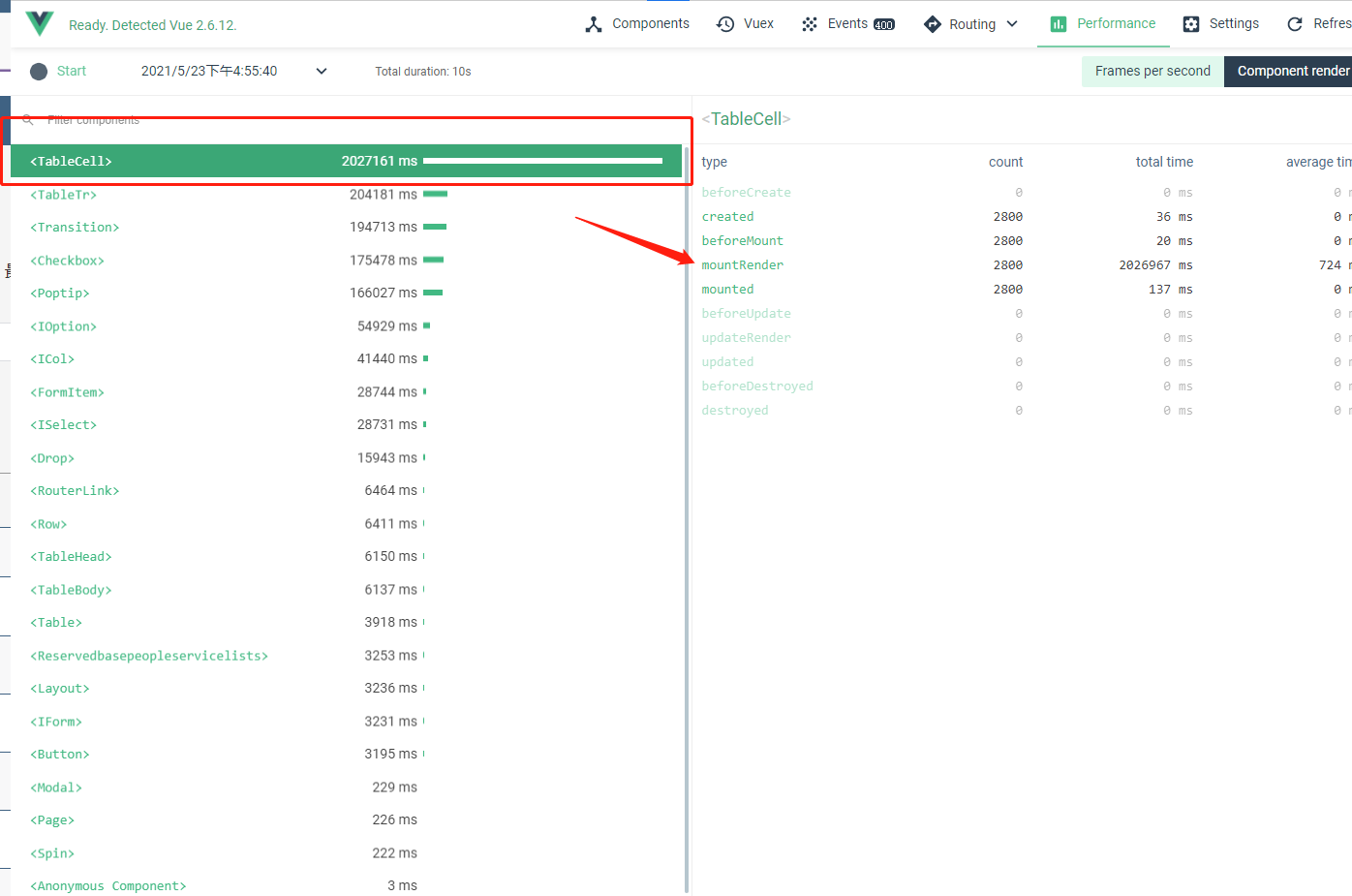
Task: Select the TableCell component row
Action: tap(346, 162)
